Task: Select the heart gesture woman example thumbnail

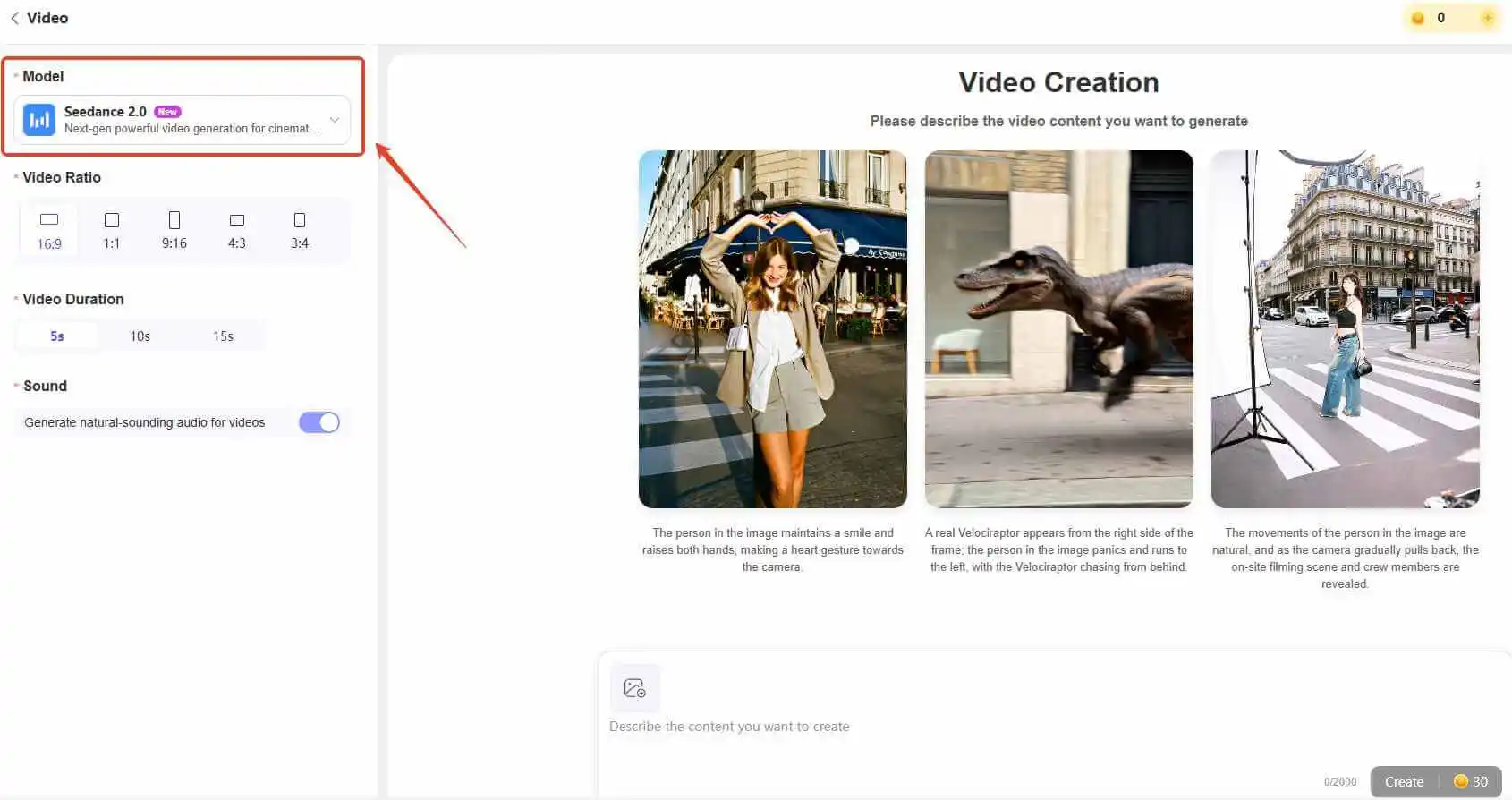Action: point(772,329)
